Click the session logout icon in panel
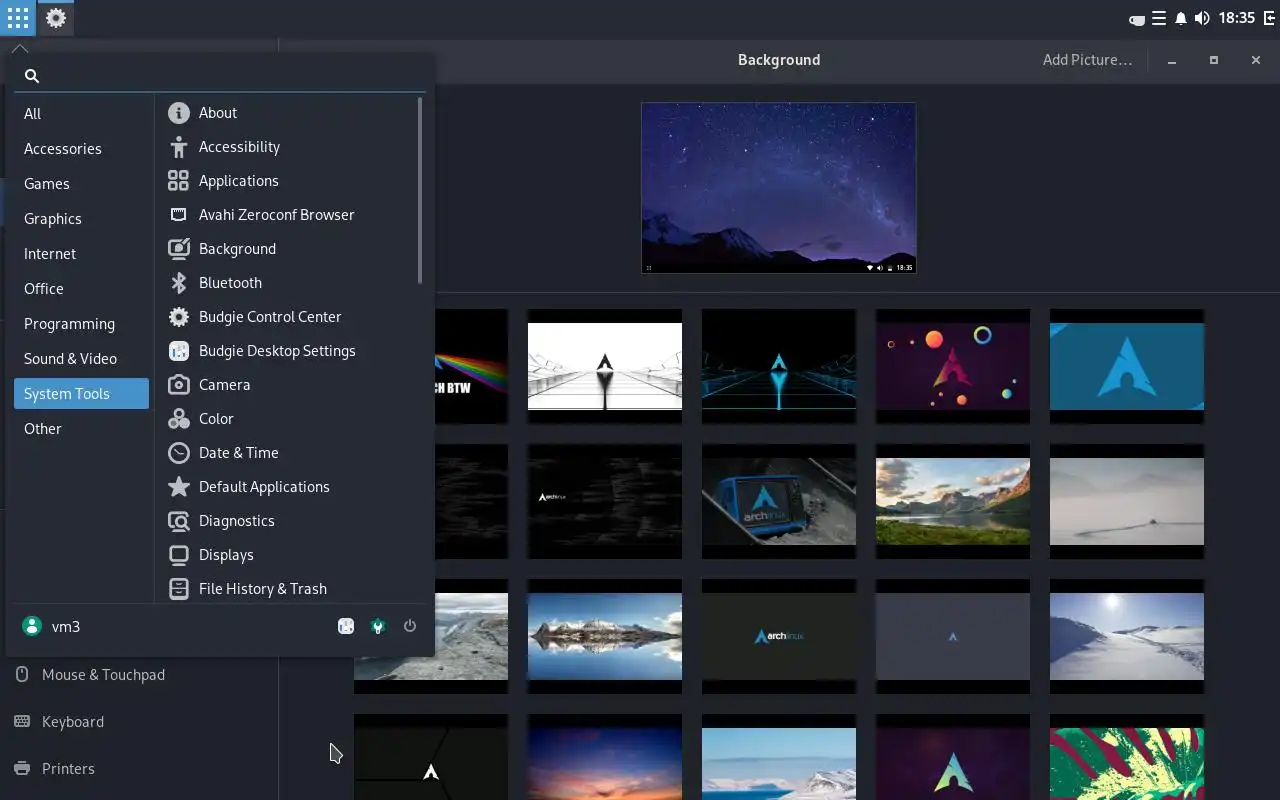 click(x=1269, y=18)
